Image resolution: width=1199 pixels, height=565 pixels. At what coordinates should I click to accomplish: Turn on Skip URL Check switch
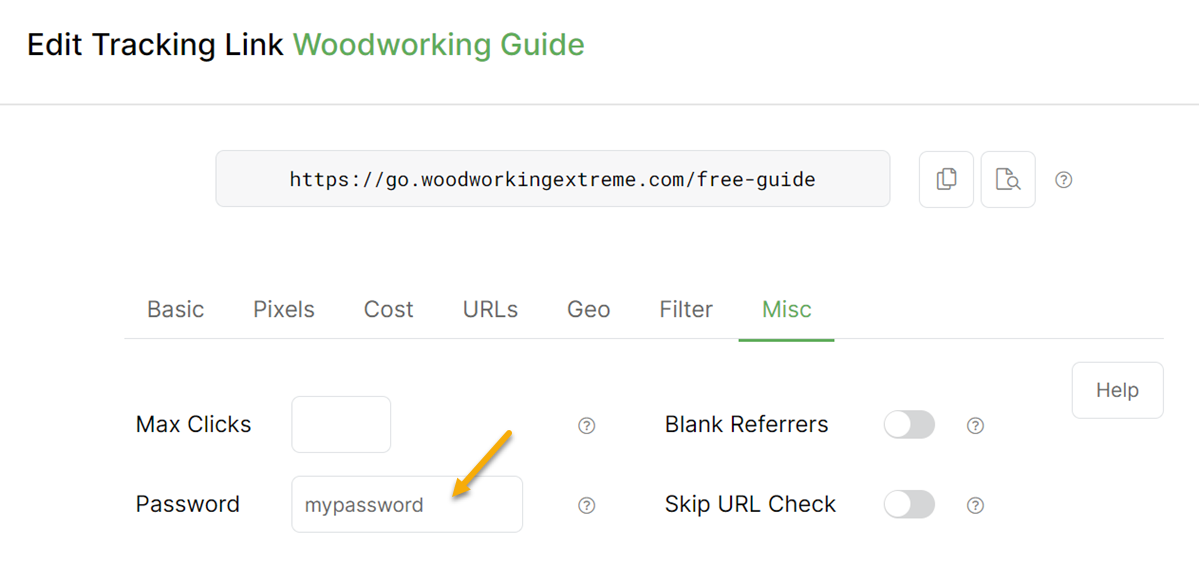(909, 504)
